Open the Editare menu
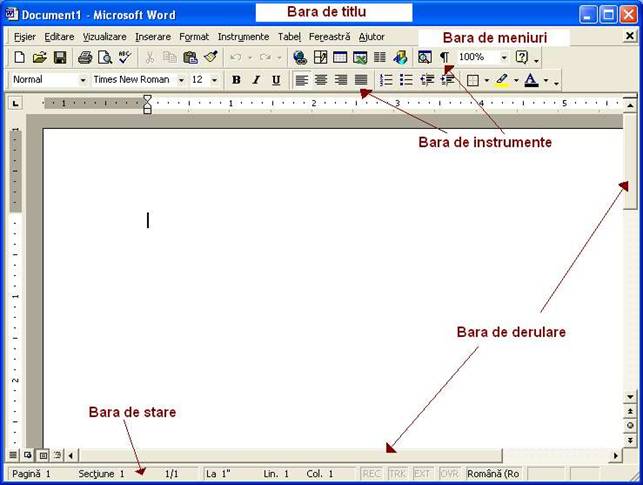The image size is (643, 485). pos(59,37)
